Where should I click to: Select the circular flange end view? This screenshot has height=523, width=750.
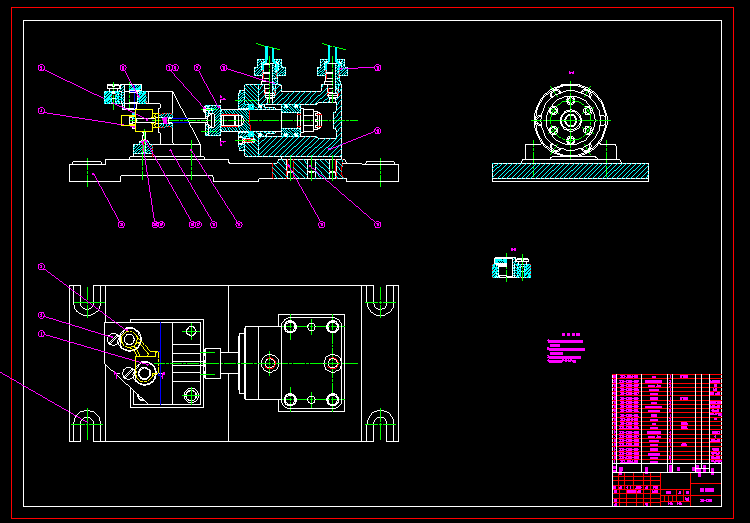(571, 120)
